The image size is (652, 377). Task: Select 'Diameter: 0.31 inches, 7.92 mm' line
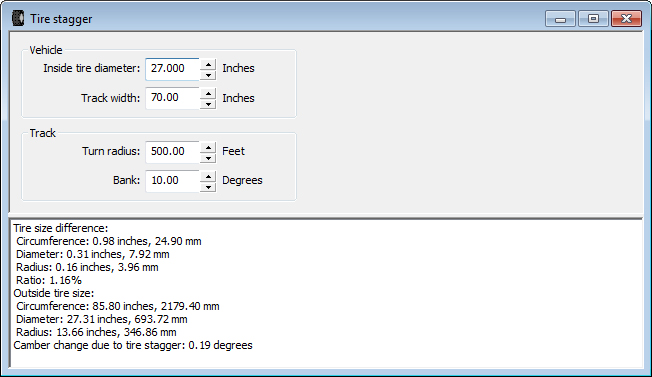(x=93, y=254)
